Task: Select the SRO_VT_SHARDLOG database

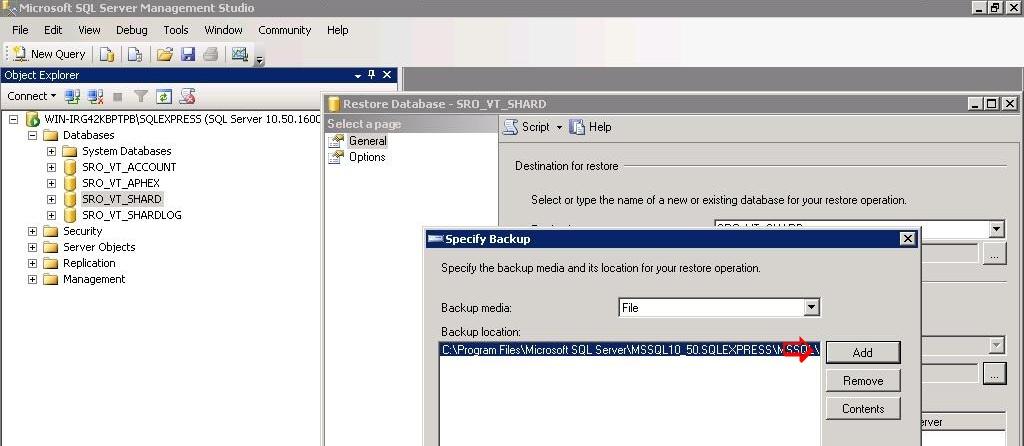Action: click(132, 215)
